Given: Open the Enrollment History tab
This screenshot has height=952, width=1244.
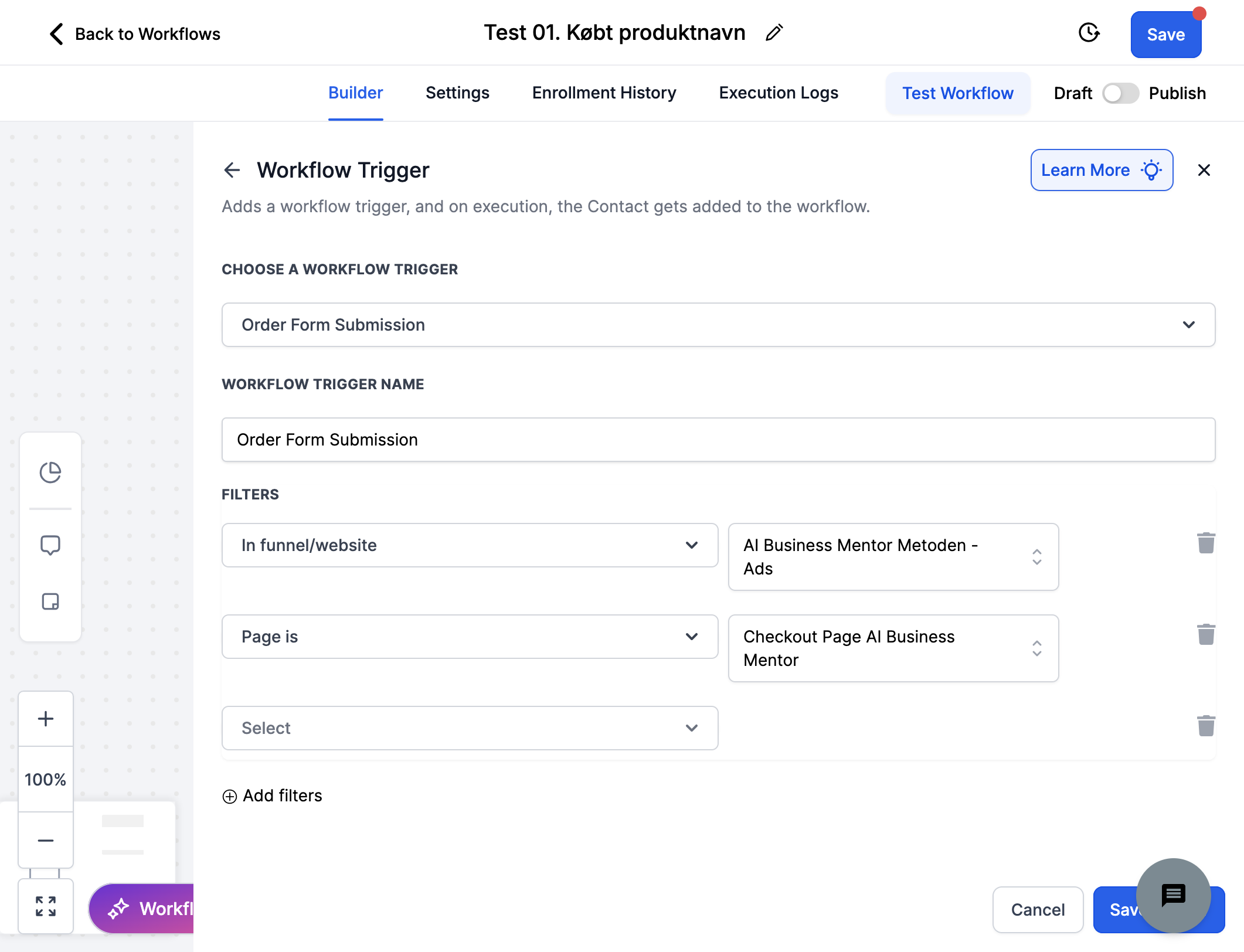Looking at the screenshot, I should point(604,93).
